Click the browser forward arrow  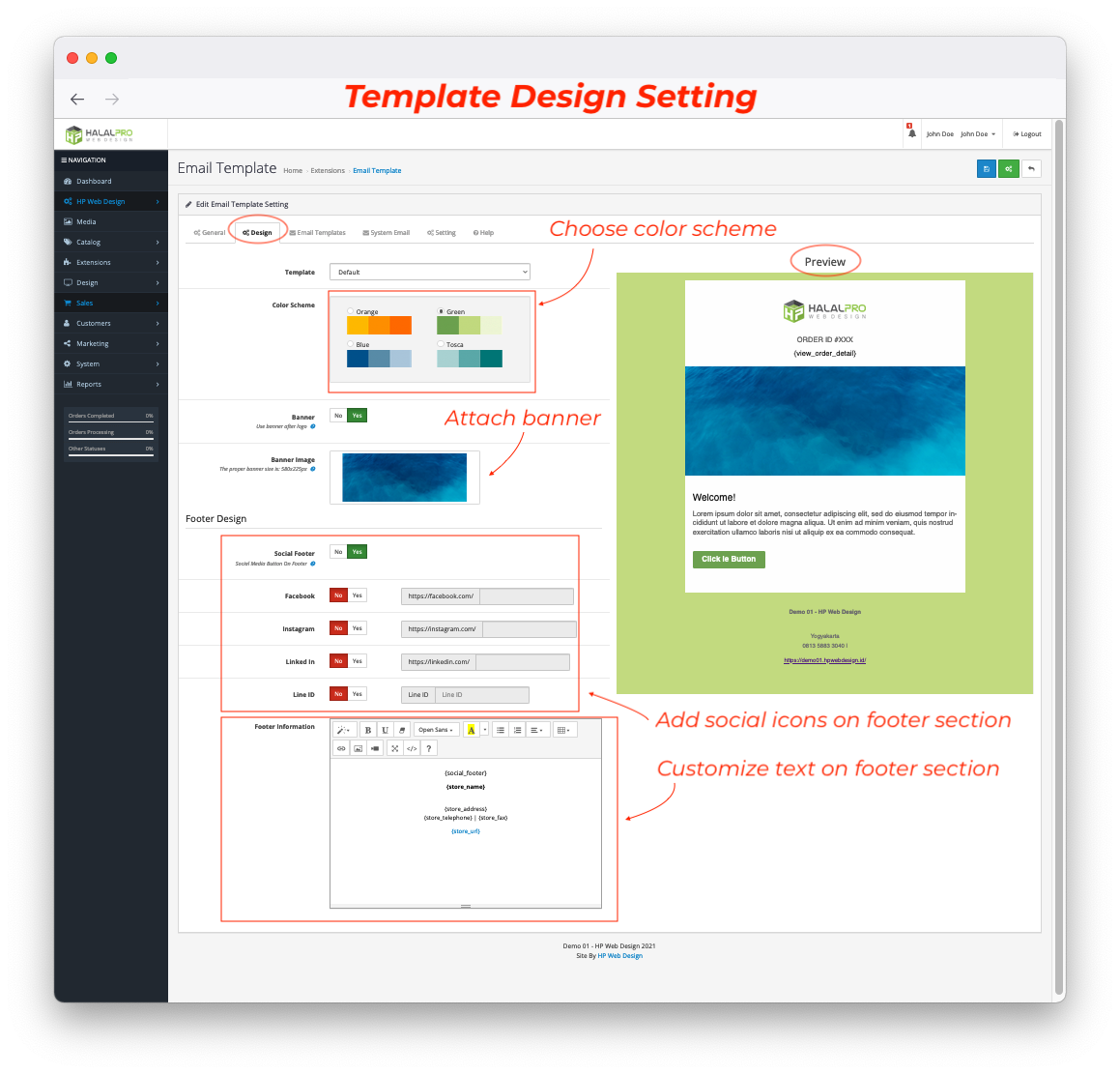[112, 100]
